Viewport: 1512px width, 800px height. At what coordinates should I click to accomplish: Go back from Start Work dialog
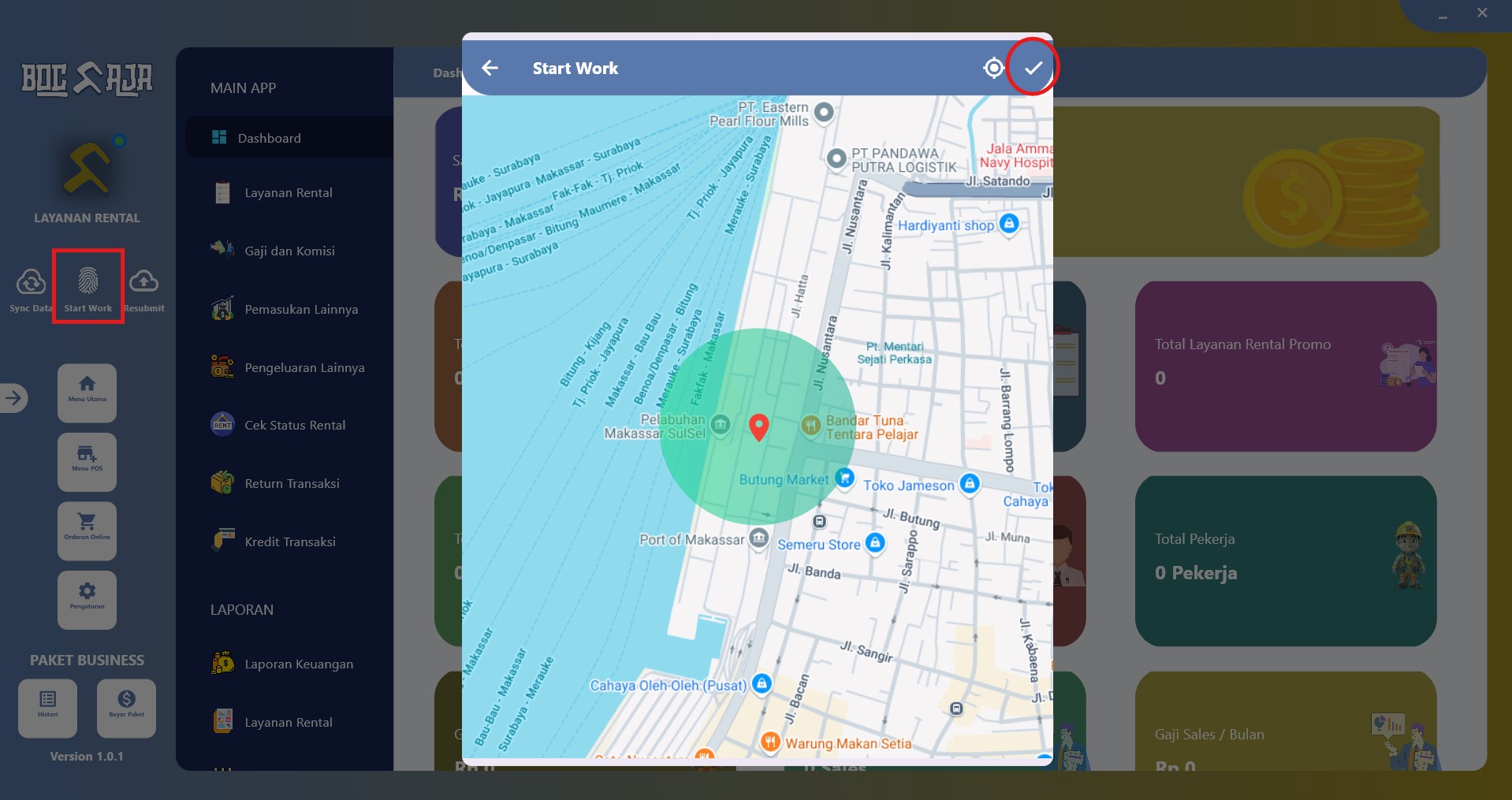click(x=490, y=68)
